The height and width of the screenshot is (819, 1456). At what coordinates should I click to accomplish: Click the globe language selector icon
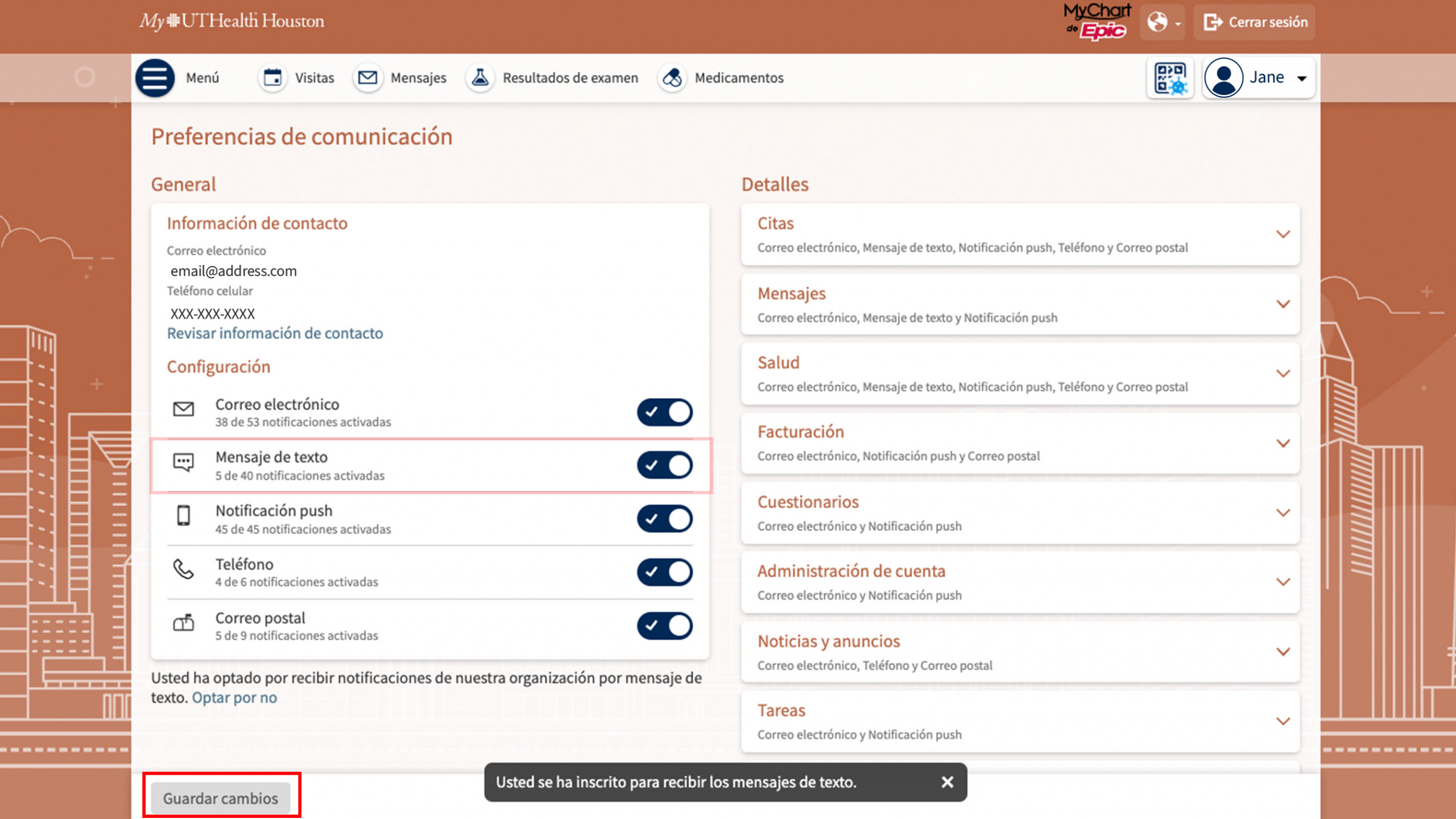1158,23
